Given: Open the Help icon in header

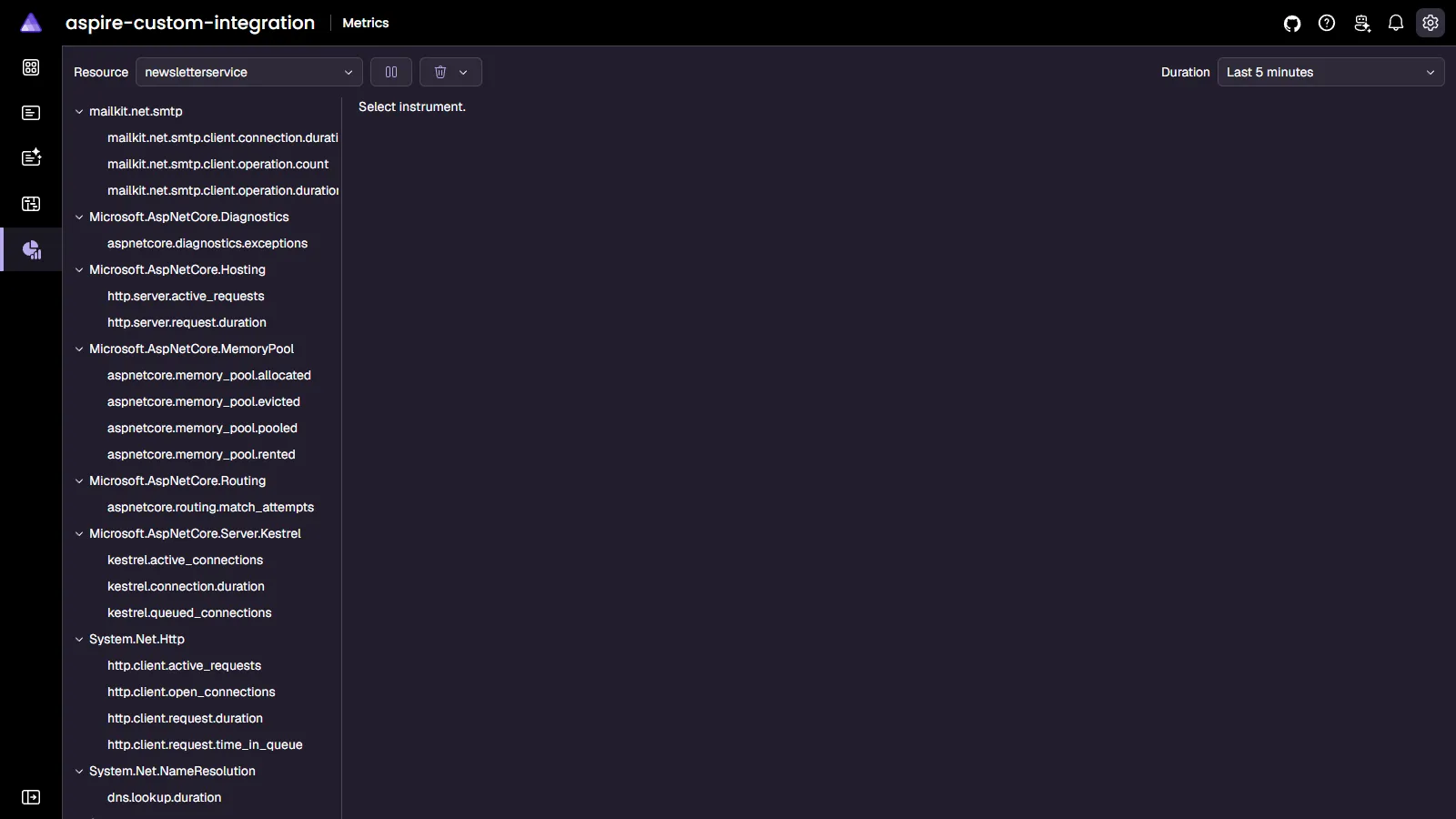Looking at the screenshot, I should click(1327, 24).
